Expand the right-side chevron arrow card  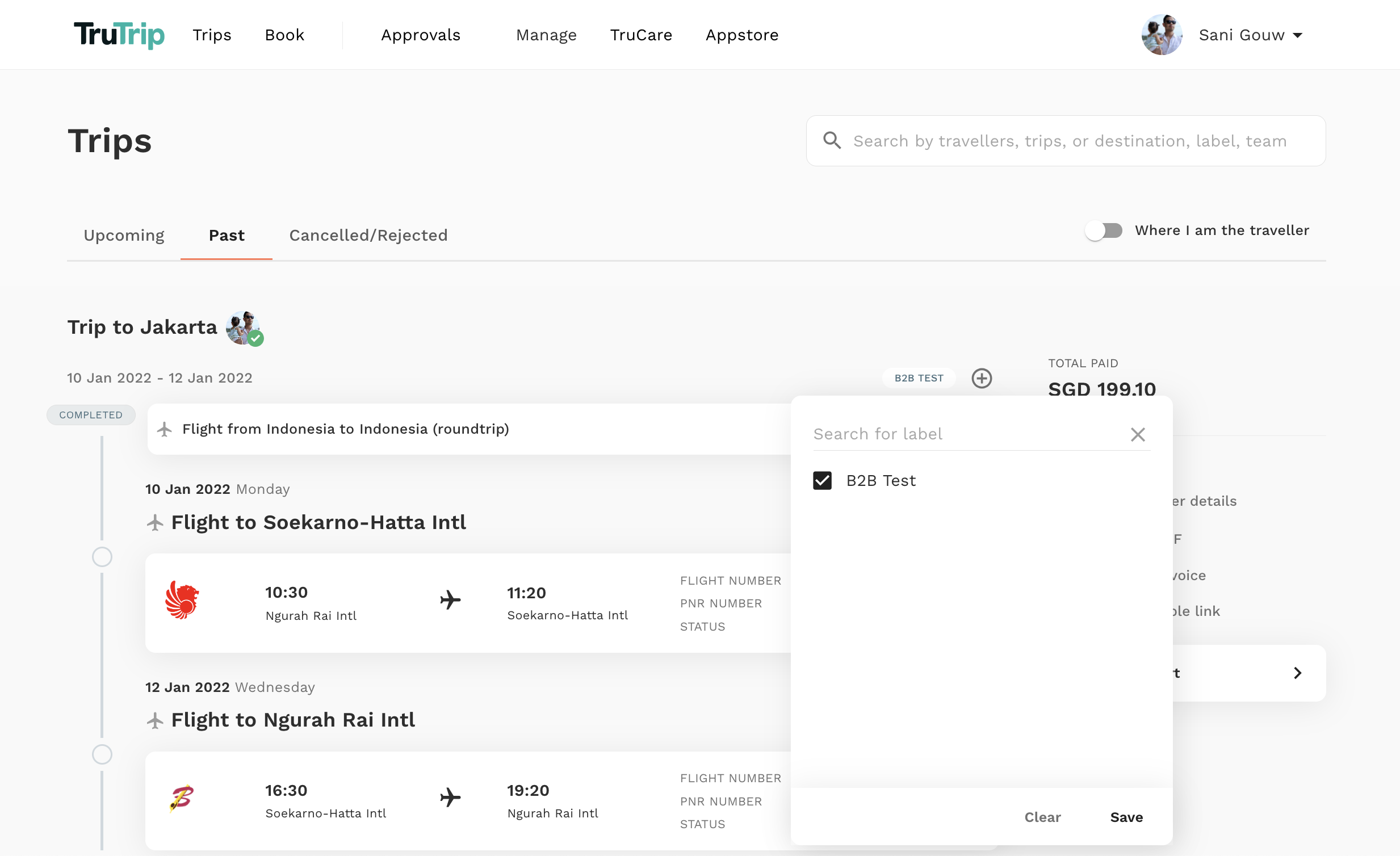point(1297,673)
